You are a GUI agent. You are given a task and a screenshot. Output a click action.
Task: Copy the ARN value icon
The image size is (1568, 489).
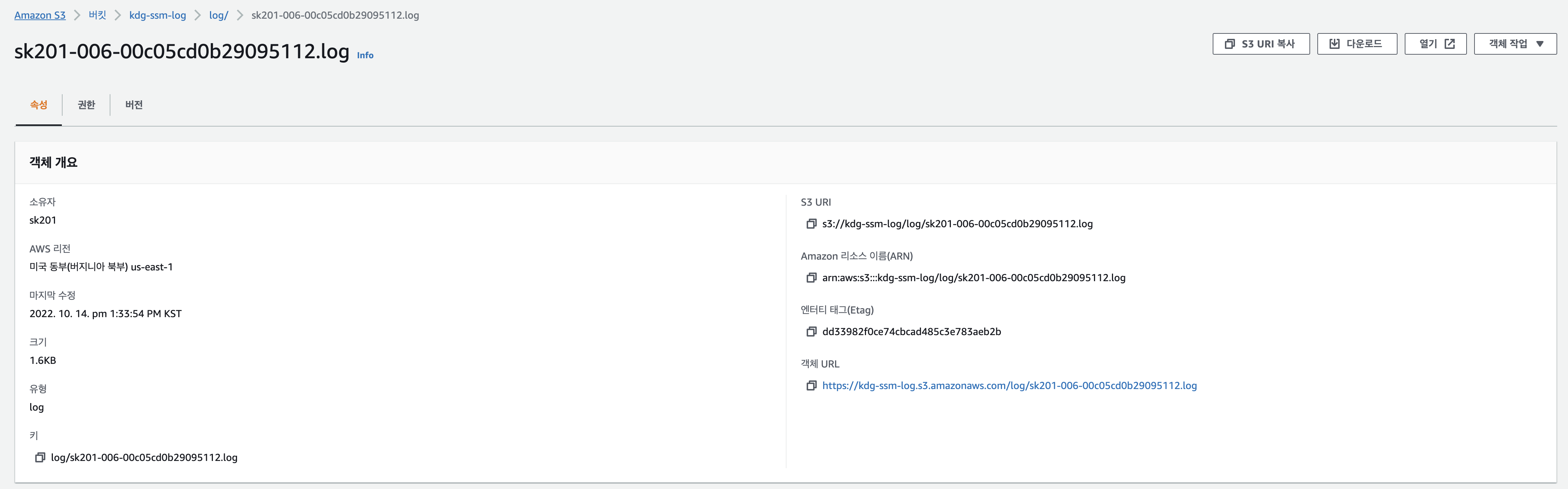[811, 278]
